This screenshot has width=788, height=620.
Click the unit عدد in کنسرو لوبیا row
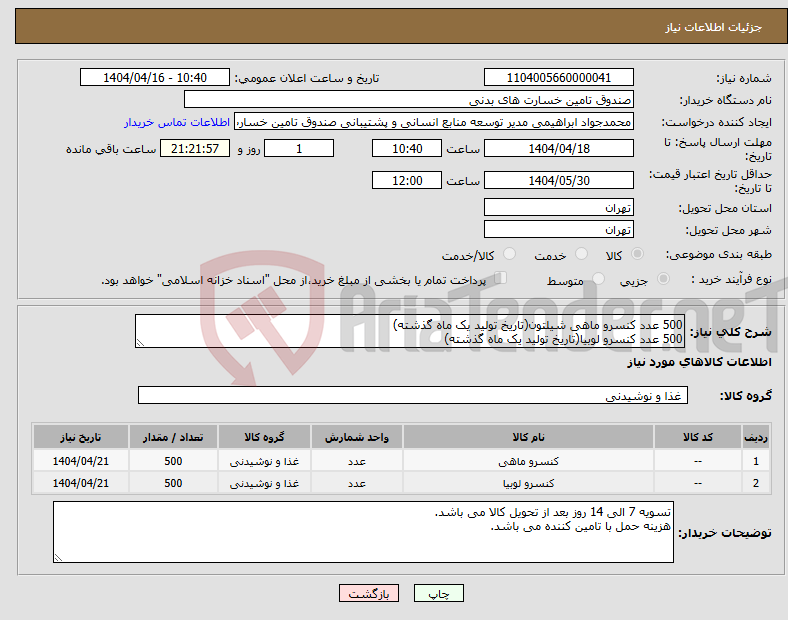click(357, 483)
